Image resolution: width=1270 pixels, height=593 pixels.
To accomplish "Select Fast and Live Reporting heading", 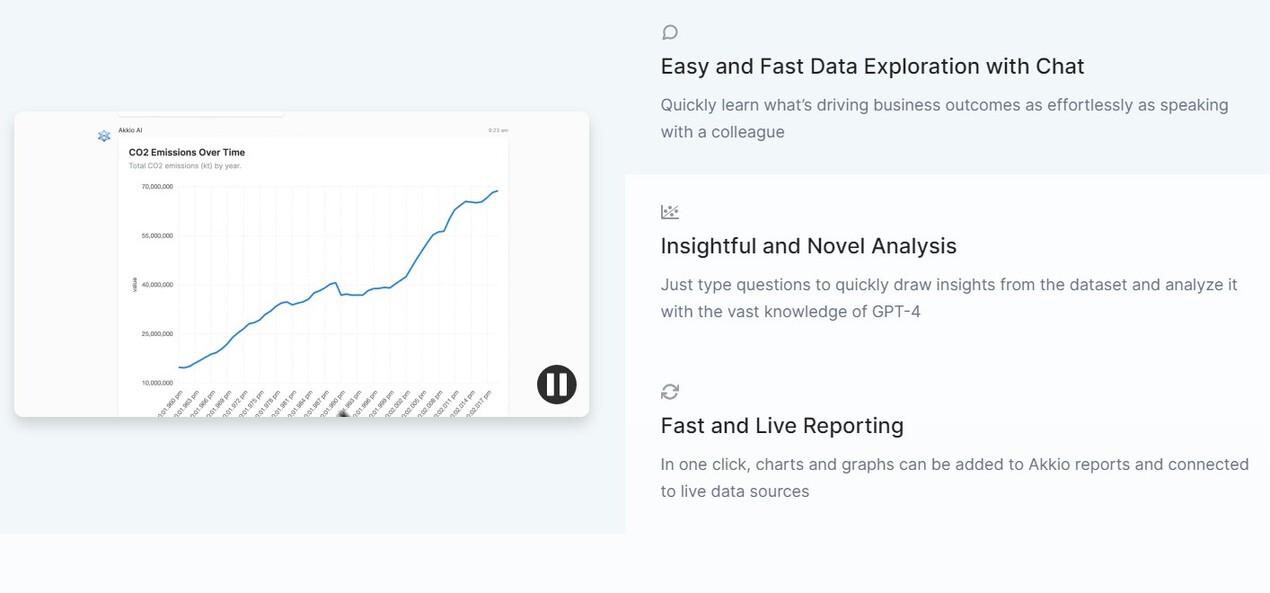I will coord(781,426).
